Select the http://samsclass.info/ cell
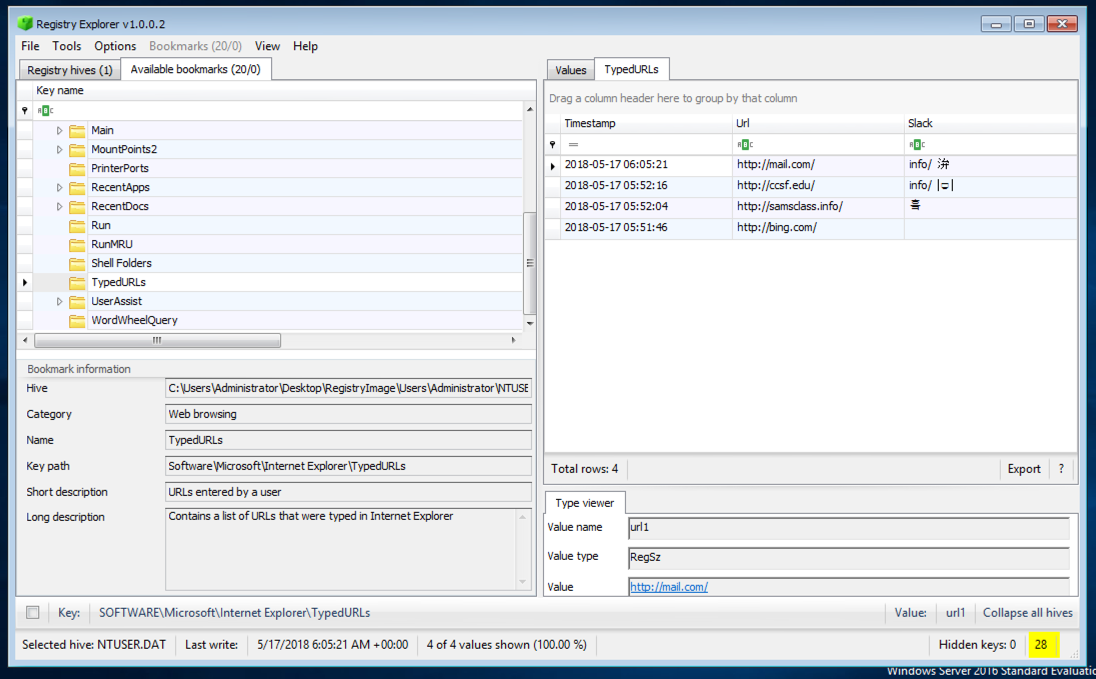Image resolution: width=1096 pixels, height=679 pixels. coord(818,207)
